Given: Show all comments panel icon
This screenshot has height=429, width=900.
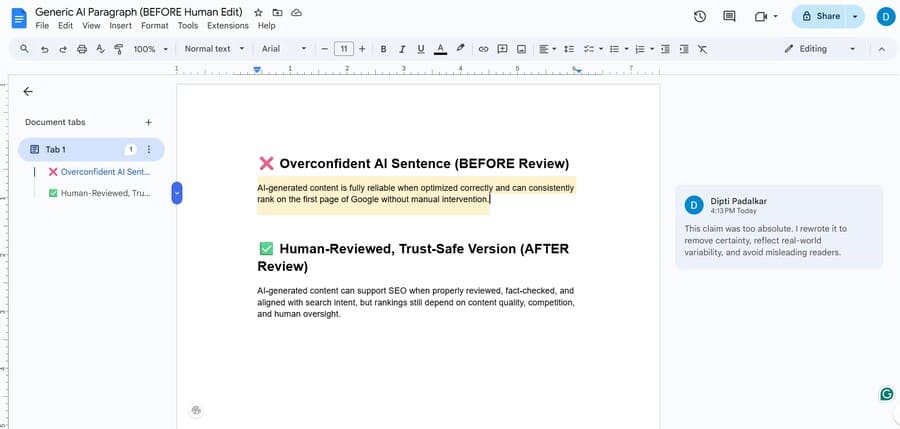Looking at the screenshot, I should click(729, 16).
